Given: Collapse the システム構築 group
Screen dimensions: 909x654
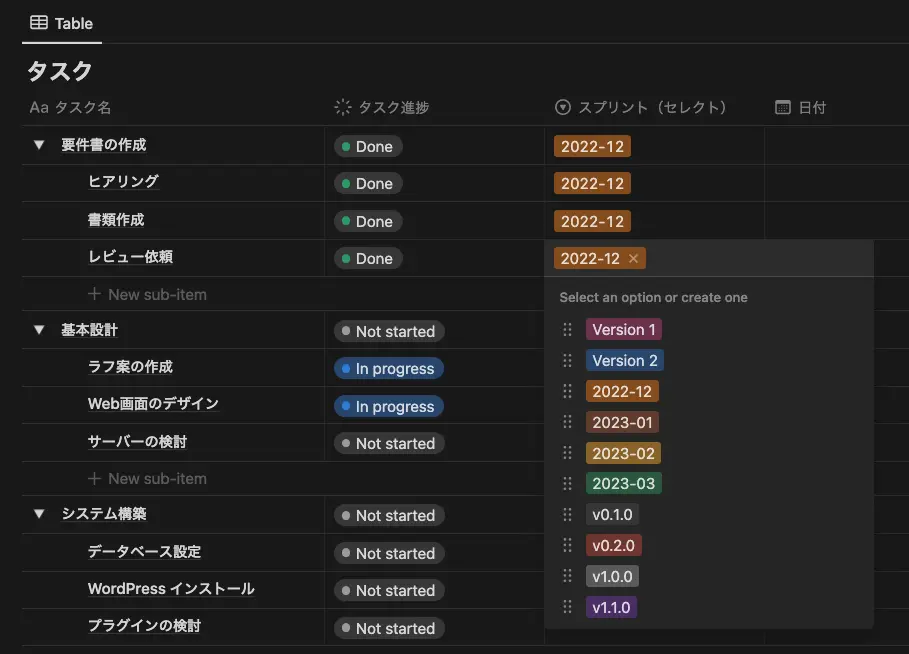Looking at the screenshot, I should 37,515.
